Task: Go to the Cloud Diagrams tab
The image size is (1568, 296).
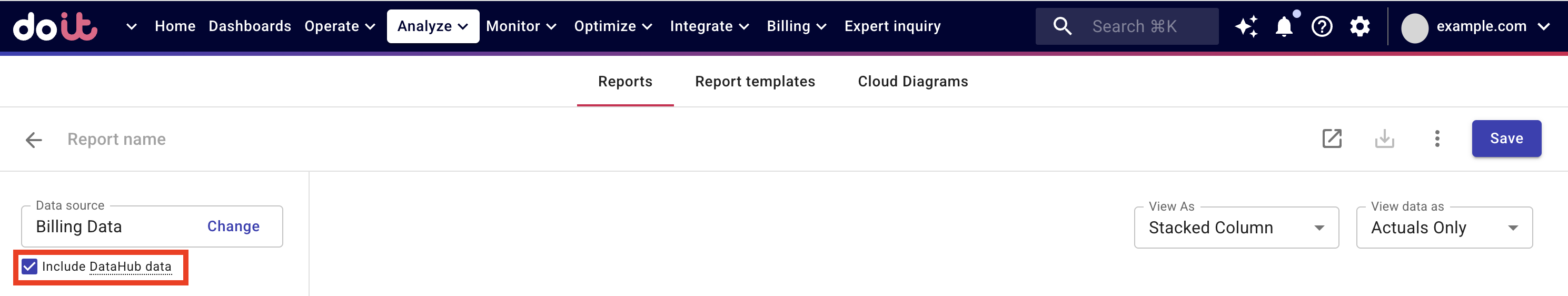Action: pyautogui.click(x=912, y=82)
